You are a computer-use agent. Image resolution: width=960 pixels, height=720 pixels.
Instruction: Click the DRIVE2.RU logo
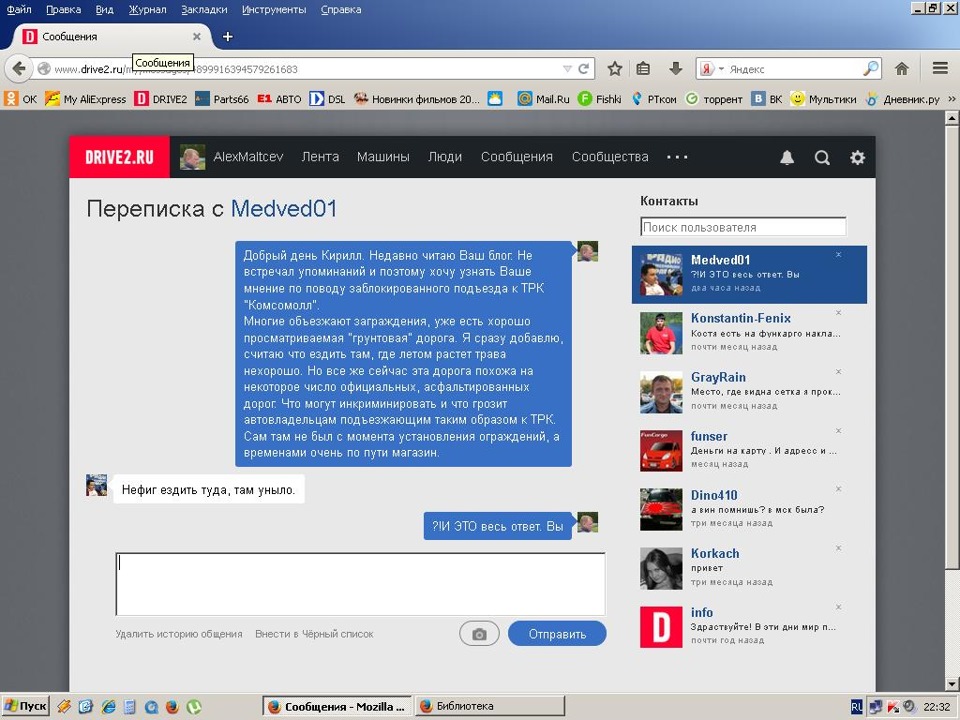click(x=119, y=157)
